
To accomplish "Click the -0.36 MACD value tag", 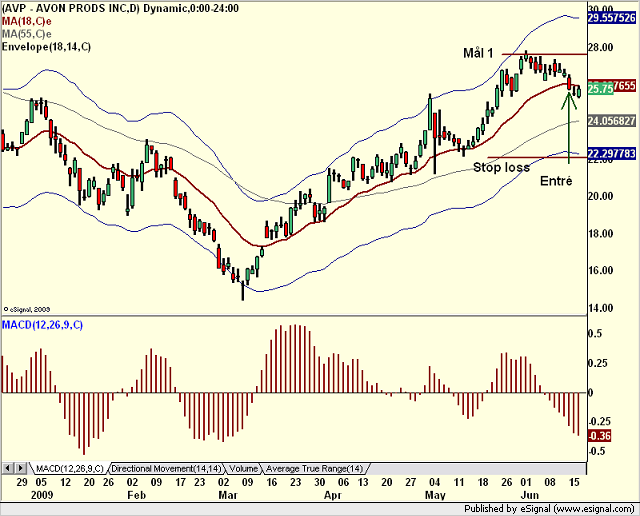I will pyautogui.click(x=600, y=436).
